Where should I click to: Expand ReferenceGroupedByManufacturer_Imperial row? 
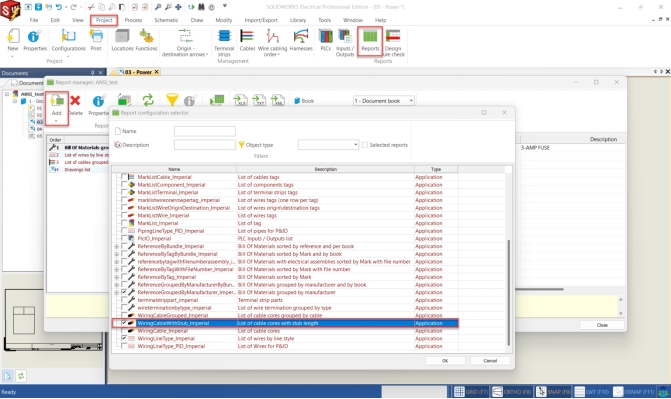116,293
